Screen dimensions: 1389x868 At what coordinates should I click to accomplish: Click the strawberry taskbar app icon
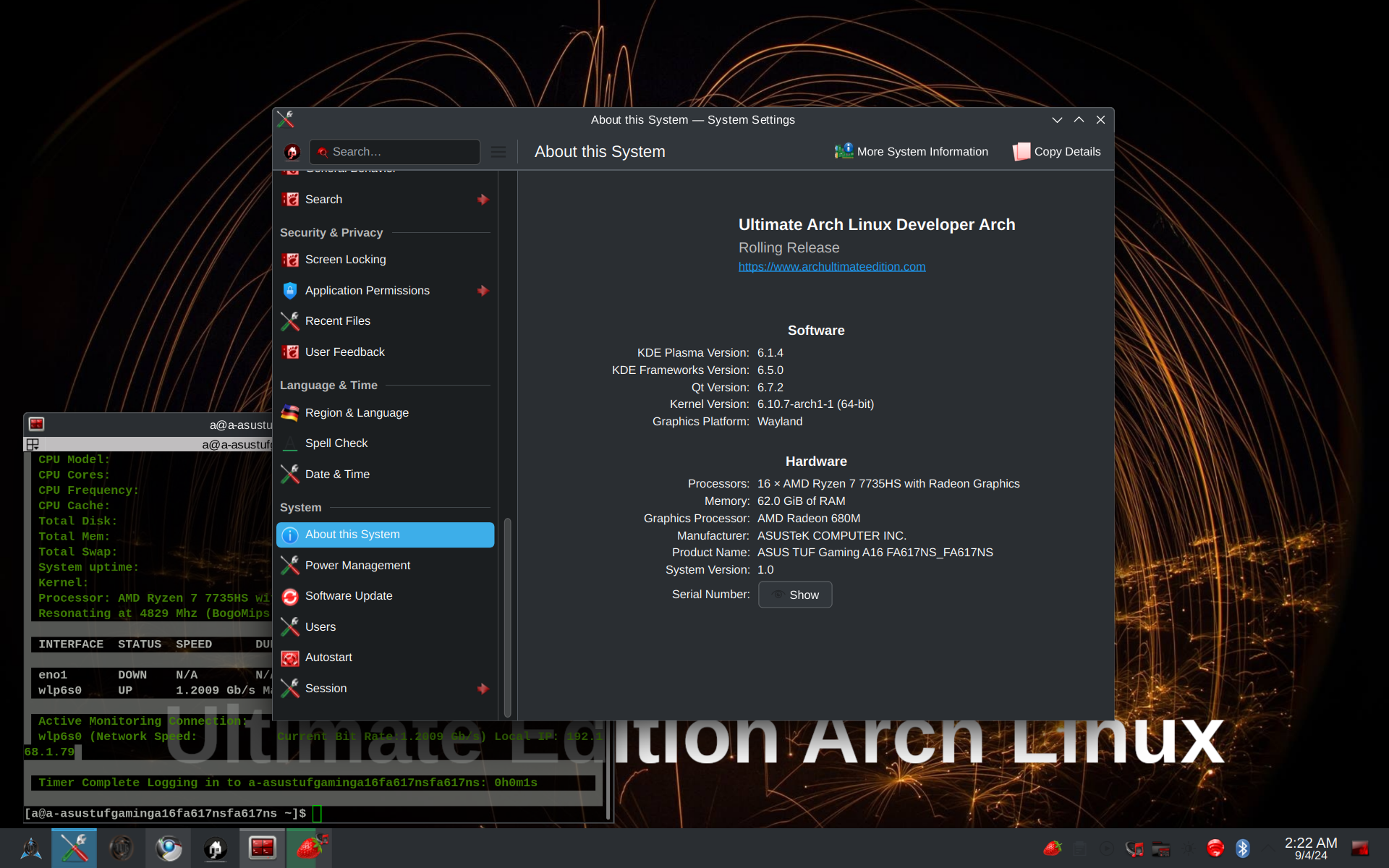[310, 848]
